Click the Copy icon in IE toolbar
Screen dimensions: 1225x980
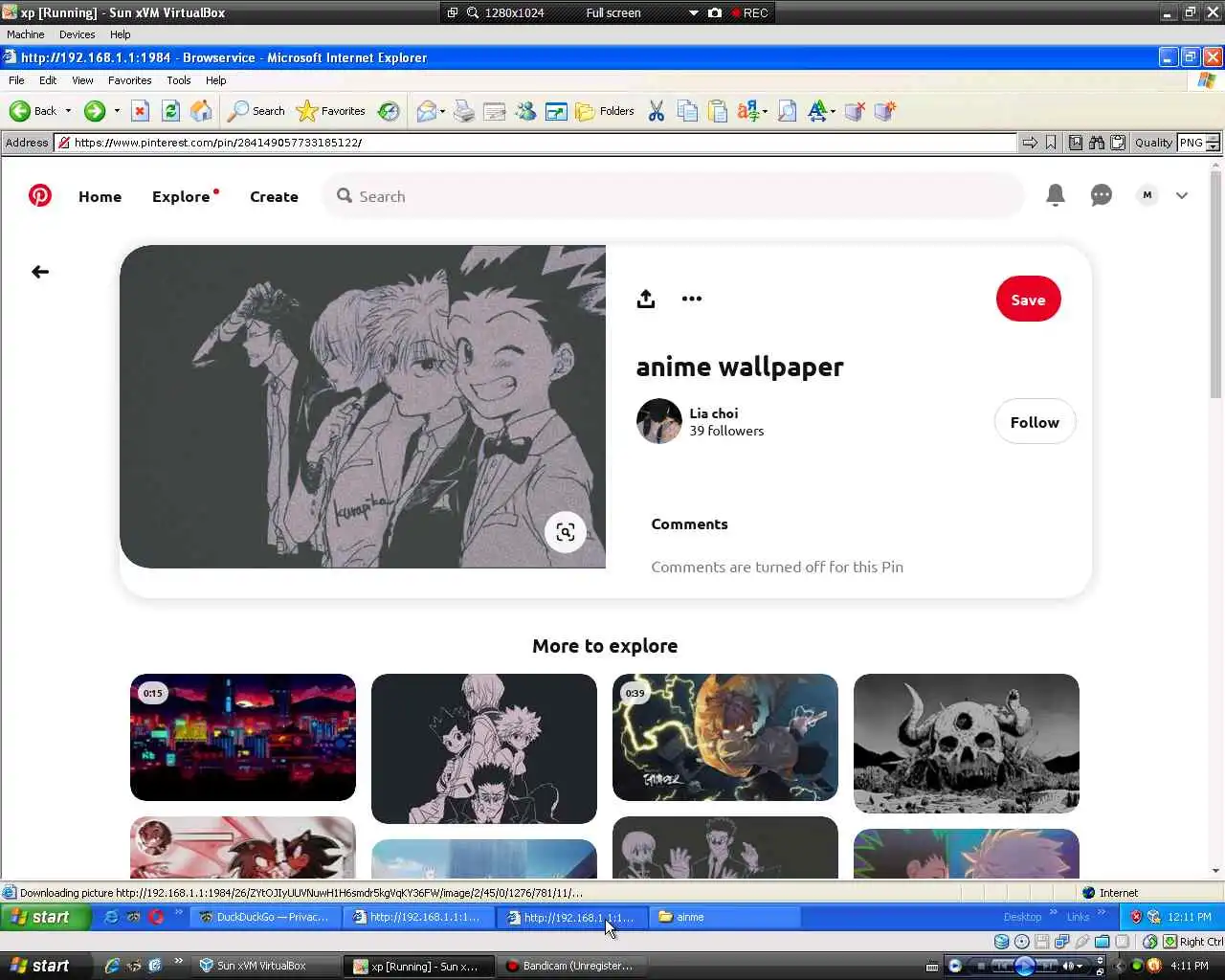[x=687, y=111]
